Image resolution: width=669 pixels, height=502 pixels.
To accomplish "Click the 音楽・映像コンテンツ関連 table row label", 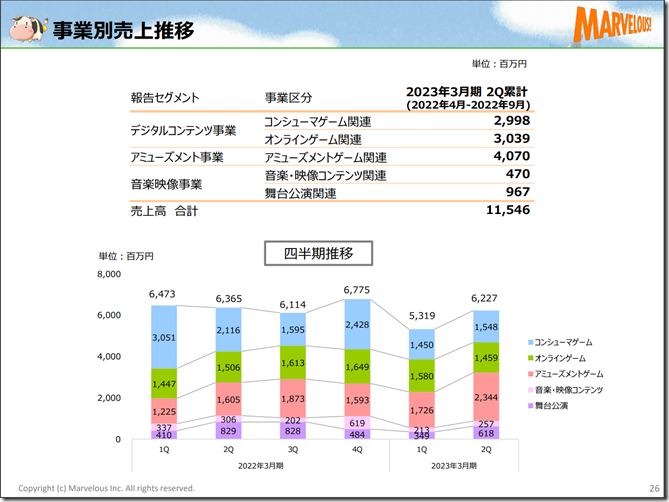I will (325, 176).
